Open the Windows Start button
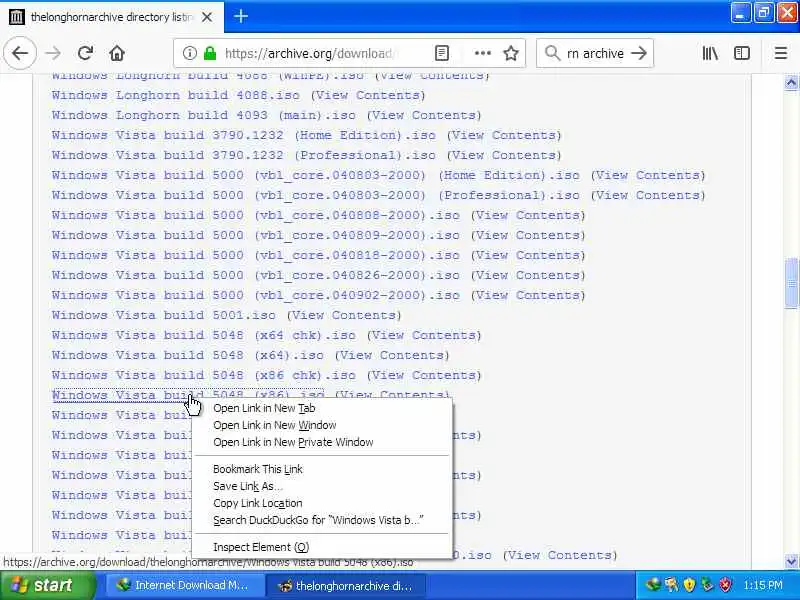This screenshot has width=800, height=600. (47, 585)
